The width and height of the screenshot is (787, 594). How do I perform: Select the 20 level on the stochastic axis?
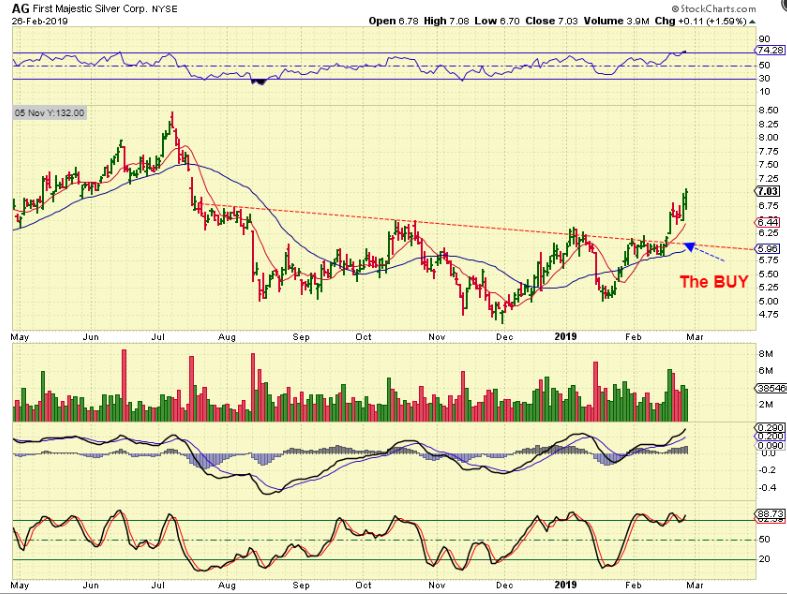point(765,559)
